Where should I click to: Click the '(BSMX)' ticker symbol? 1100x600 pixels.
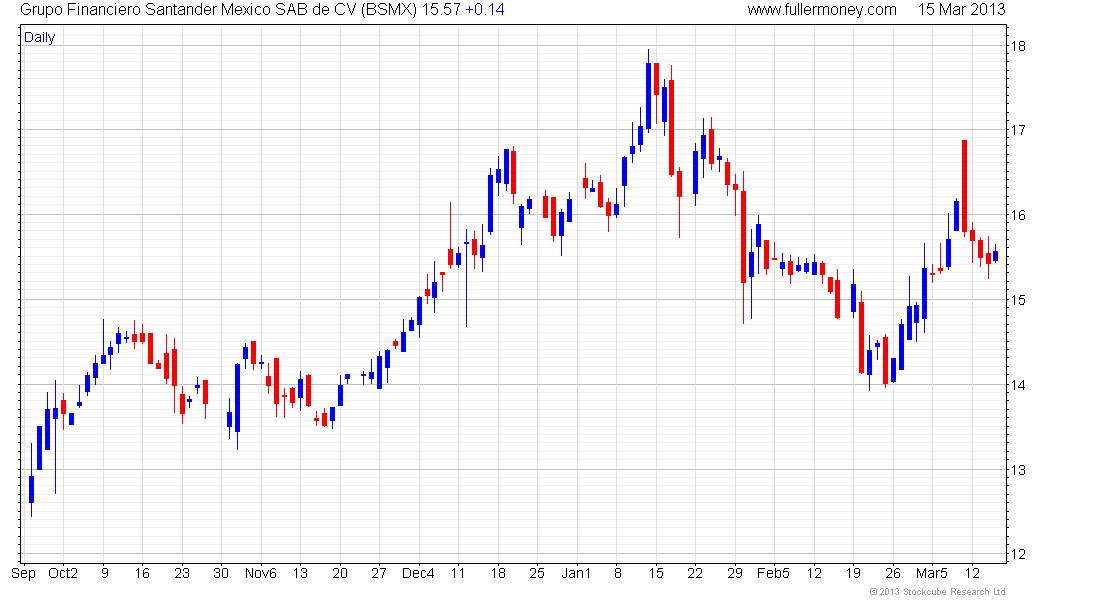coord(389,10)
